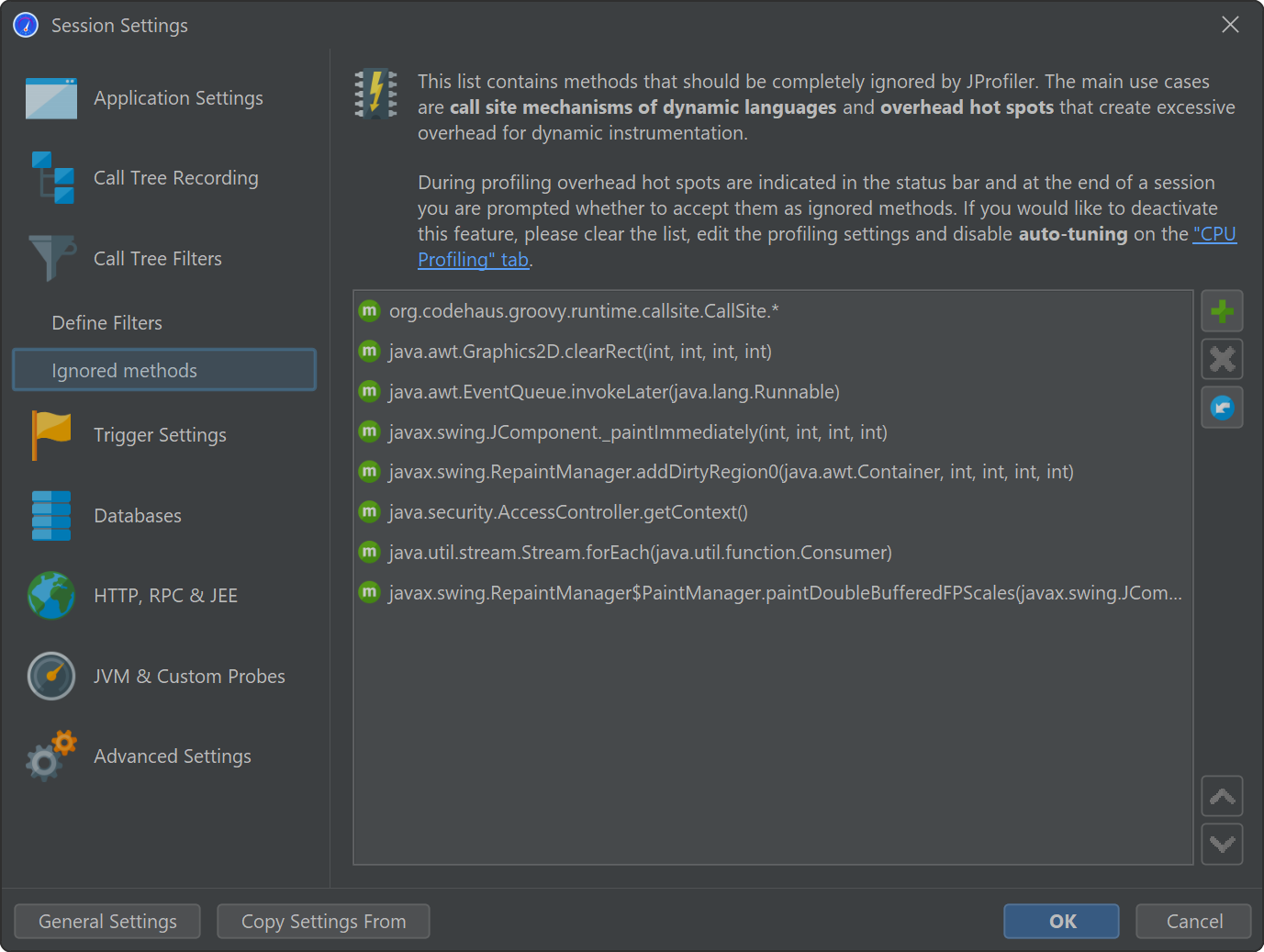Select RepaintManager.addDirtyRegion0 row
The width and height of the screenshot is (1264, 952).
coord(773,471)
